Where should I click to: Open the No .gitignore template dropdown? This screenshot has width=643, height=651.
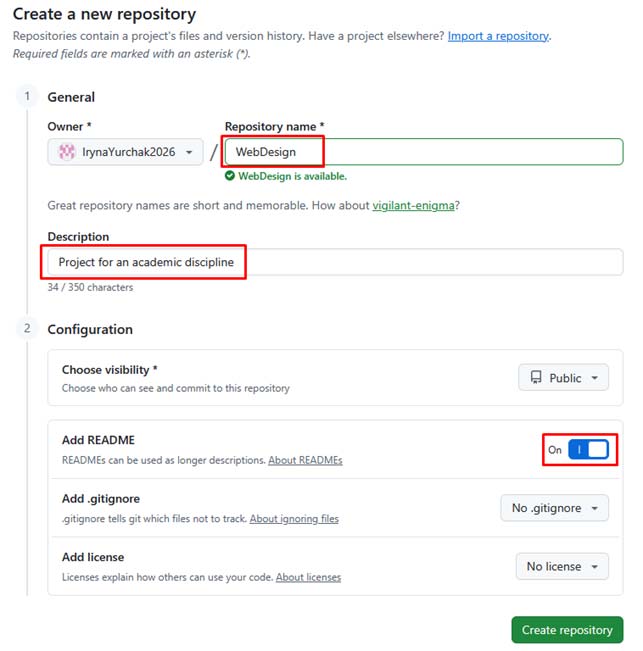pyautogui.click(x=554, y=508)
